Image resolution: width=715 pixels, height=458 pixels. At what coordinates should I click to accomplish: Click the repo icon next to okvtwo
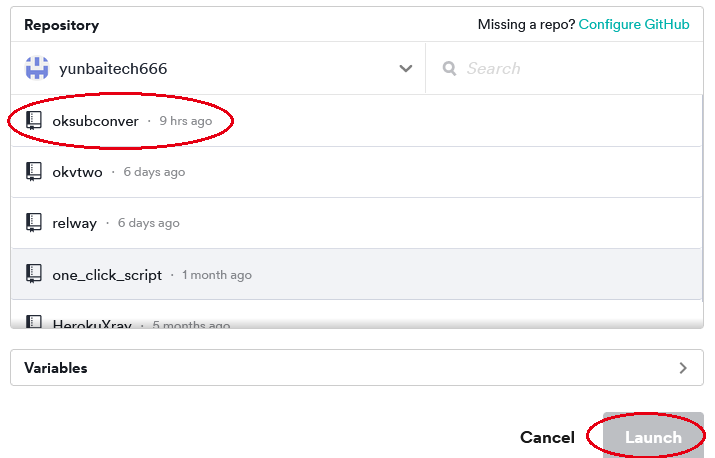[x=34, y=171]
